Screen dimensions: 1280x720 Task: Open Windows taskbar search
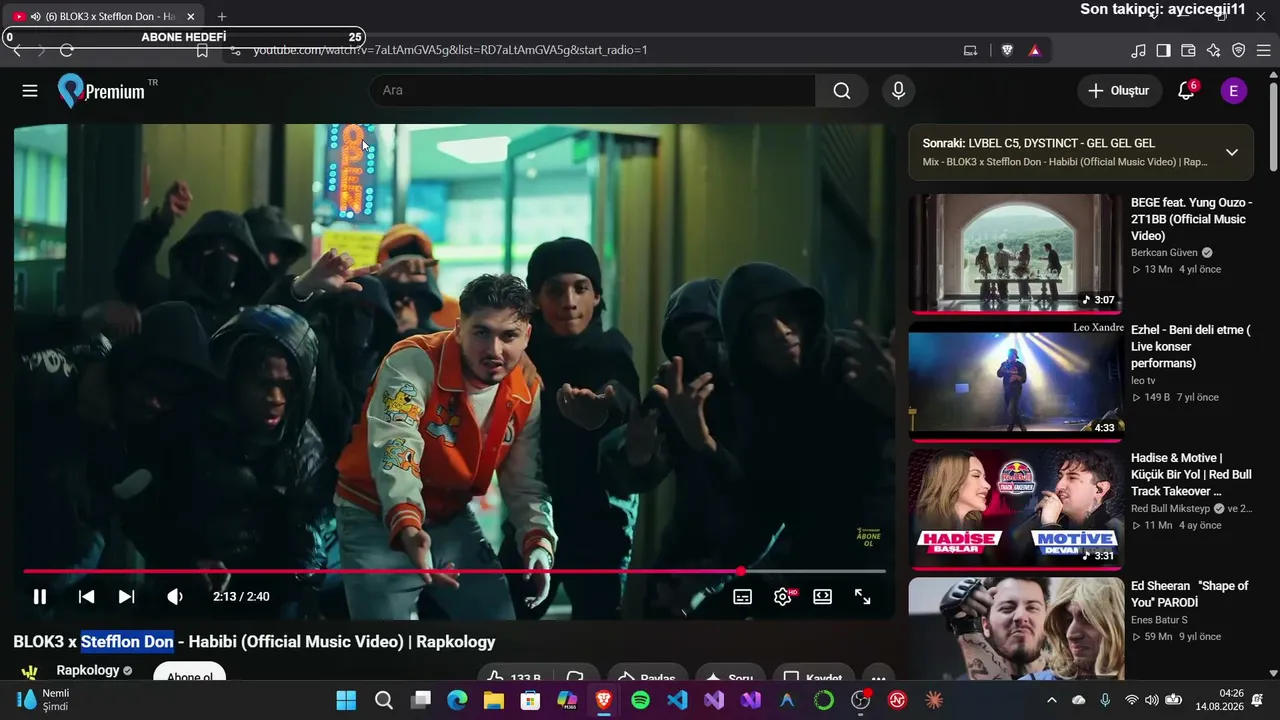coord(384,700)
